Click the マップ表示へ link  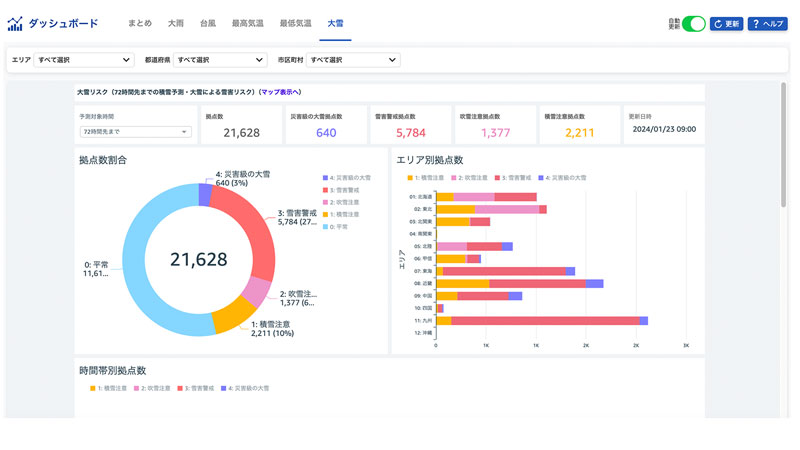click(x=280, y=91)
